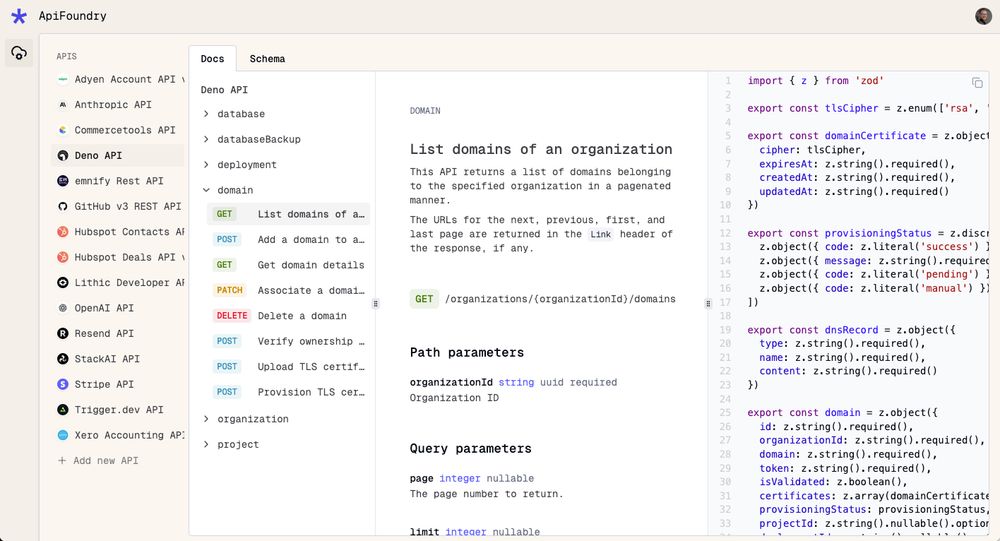Click the Path parameters heading
This screenshot has width=1000, height=541.
[x=467, y=353]
